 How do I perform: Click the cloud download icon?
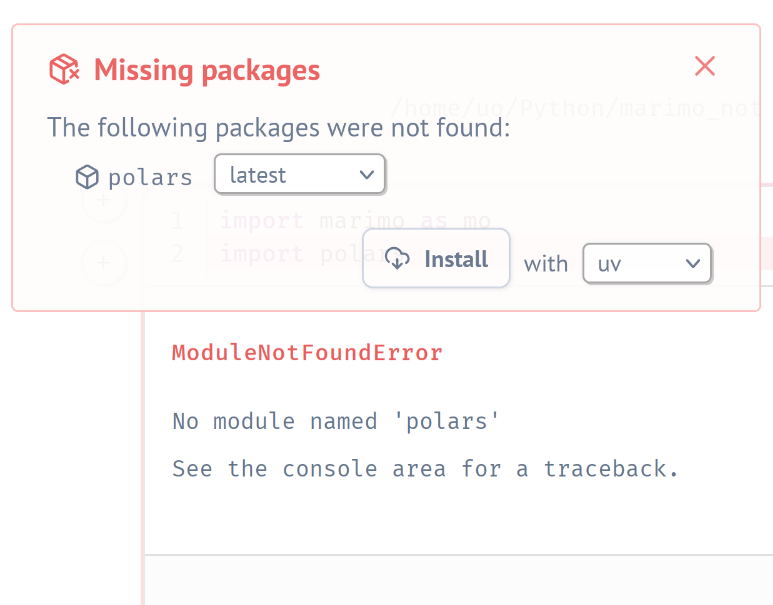click(398, 259)
